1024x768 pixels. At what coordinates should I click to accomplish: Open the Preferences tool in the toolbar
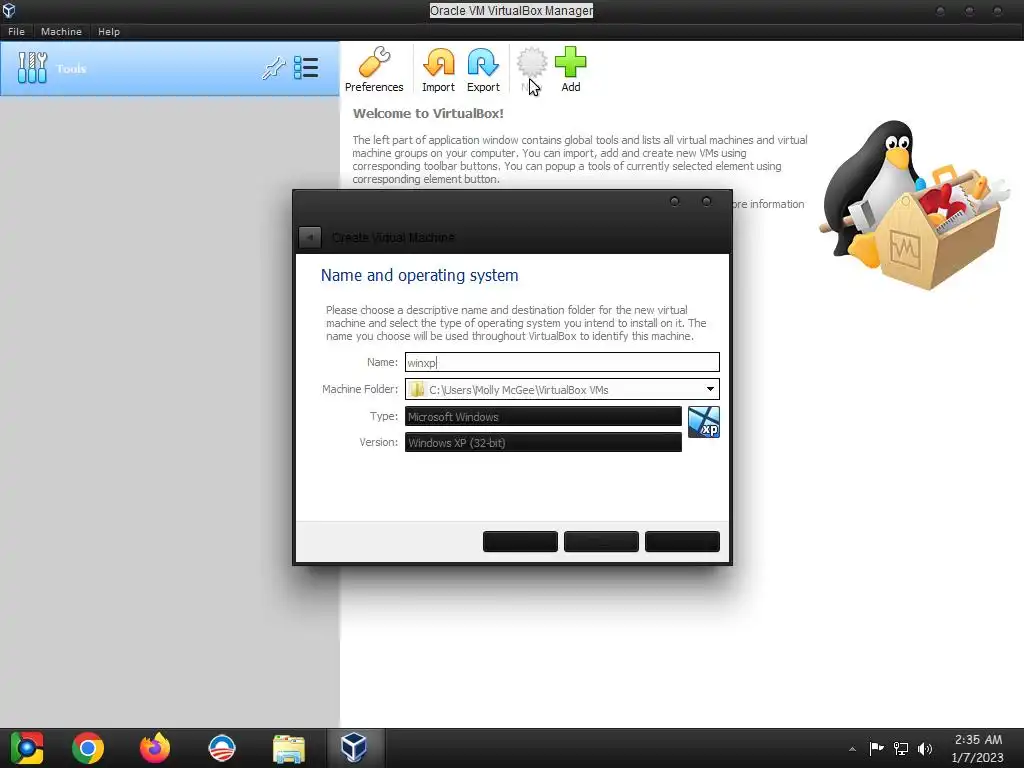coord(374,69)
